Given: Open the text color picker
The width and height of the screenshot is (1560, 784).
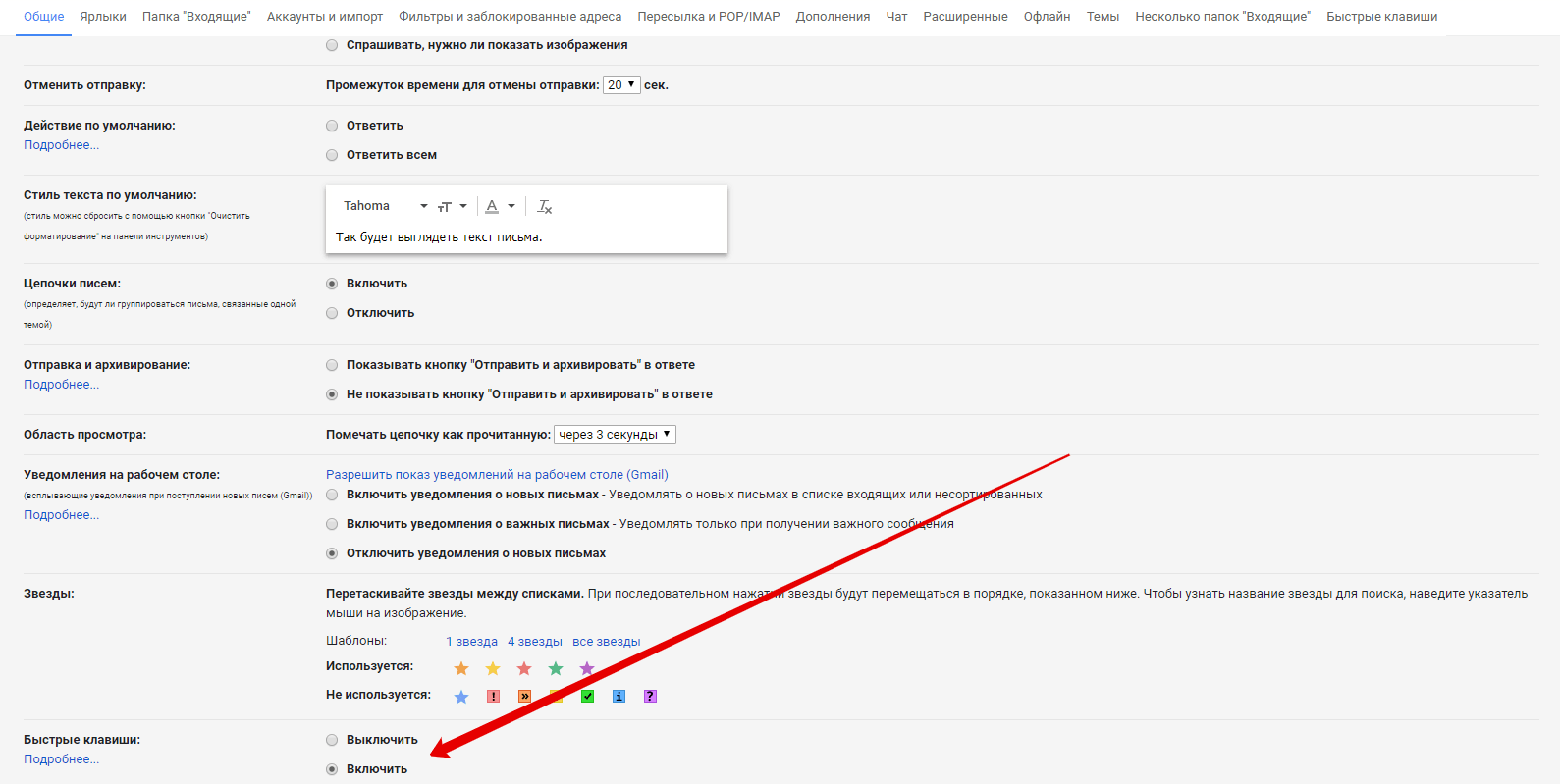Looking at the screenshot, I should [500, 207].
